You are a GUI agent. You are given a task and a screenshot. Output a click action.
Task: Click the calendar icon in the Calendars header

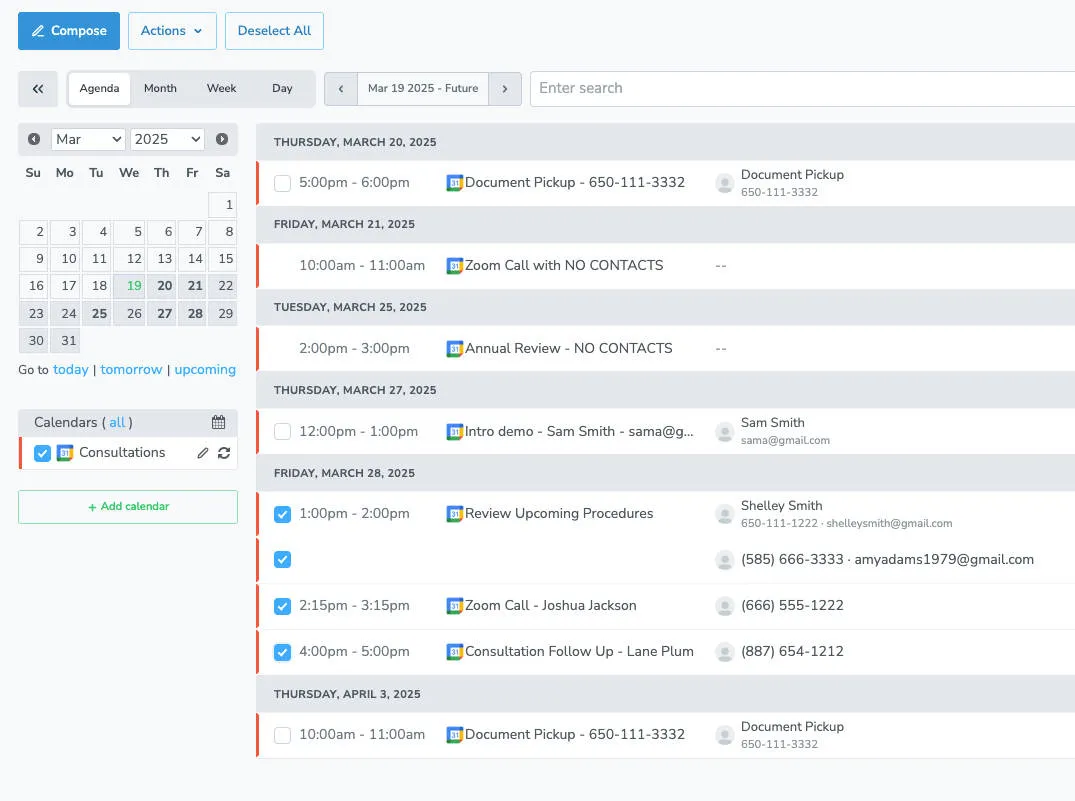(218, 421)
